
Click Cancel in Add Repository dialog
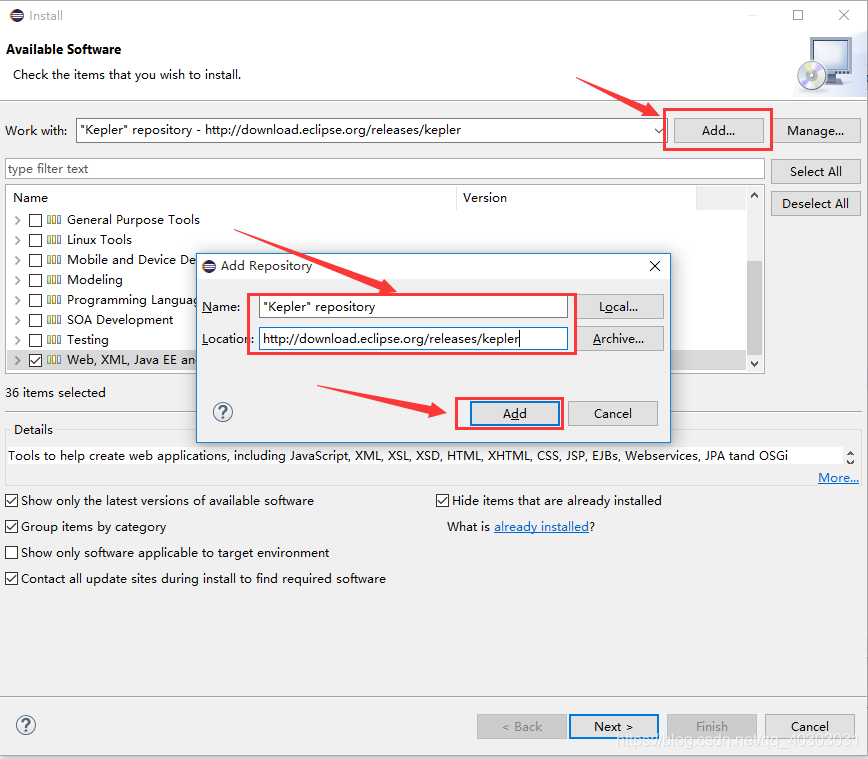[x=613, y=414]
